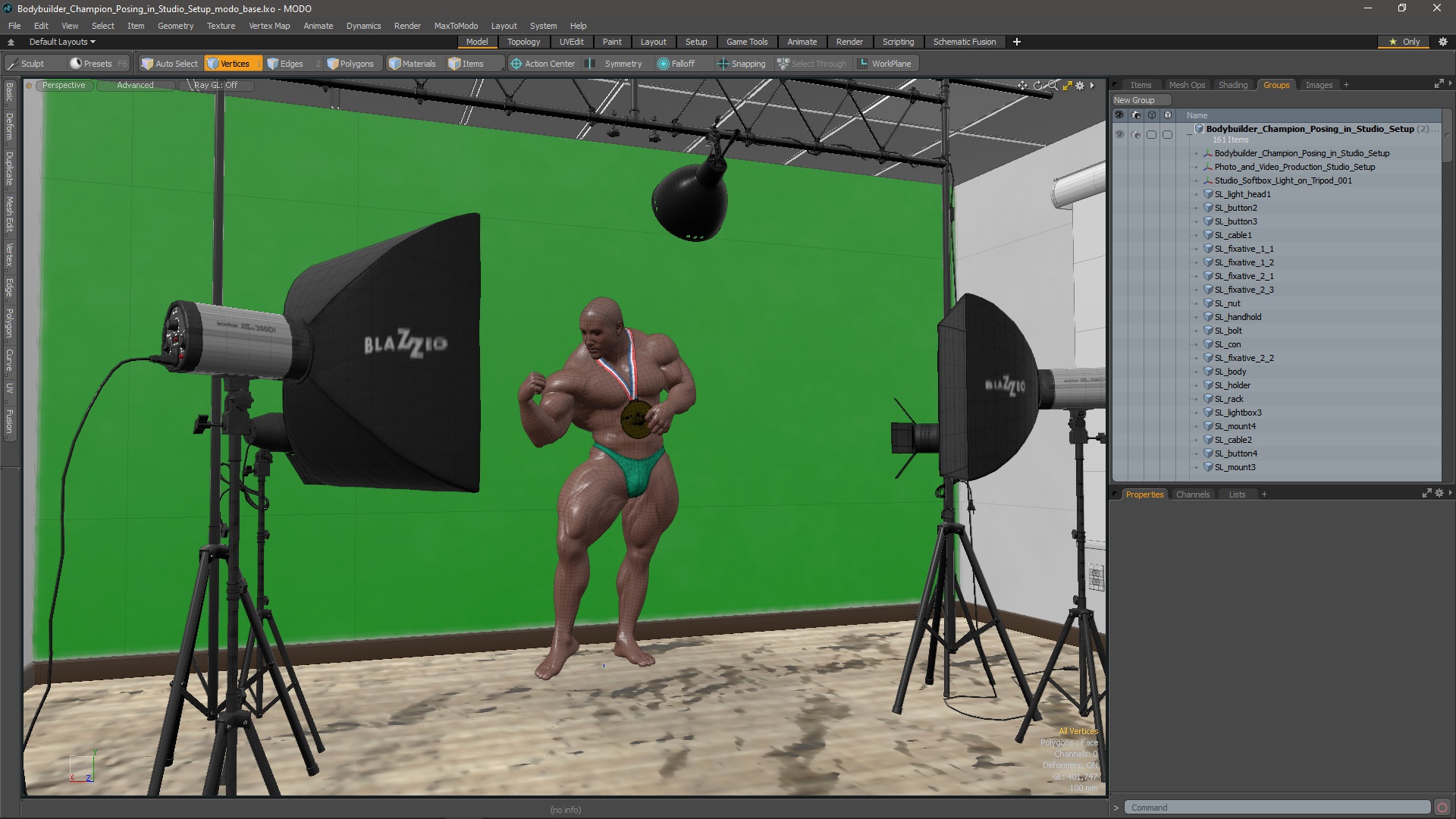Select the Studio_Softbox_Light_on_Tripod_001 item

pyautogui.click(x=1283, y=180)
